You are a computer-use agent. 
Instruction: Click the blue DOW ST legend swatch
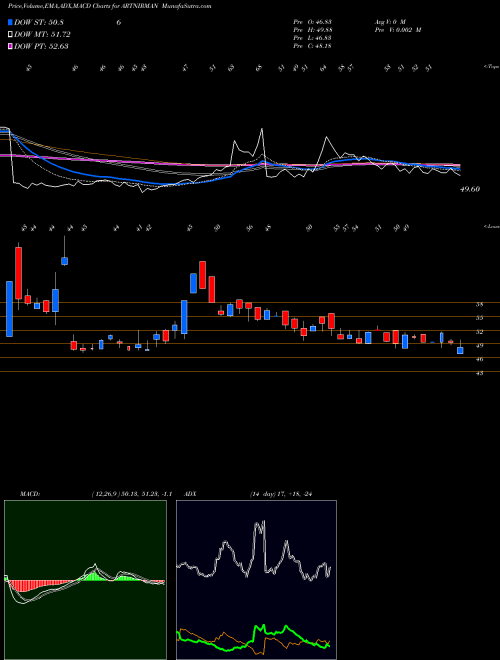pyautogui.click(x=10, y=22)
